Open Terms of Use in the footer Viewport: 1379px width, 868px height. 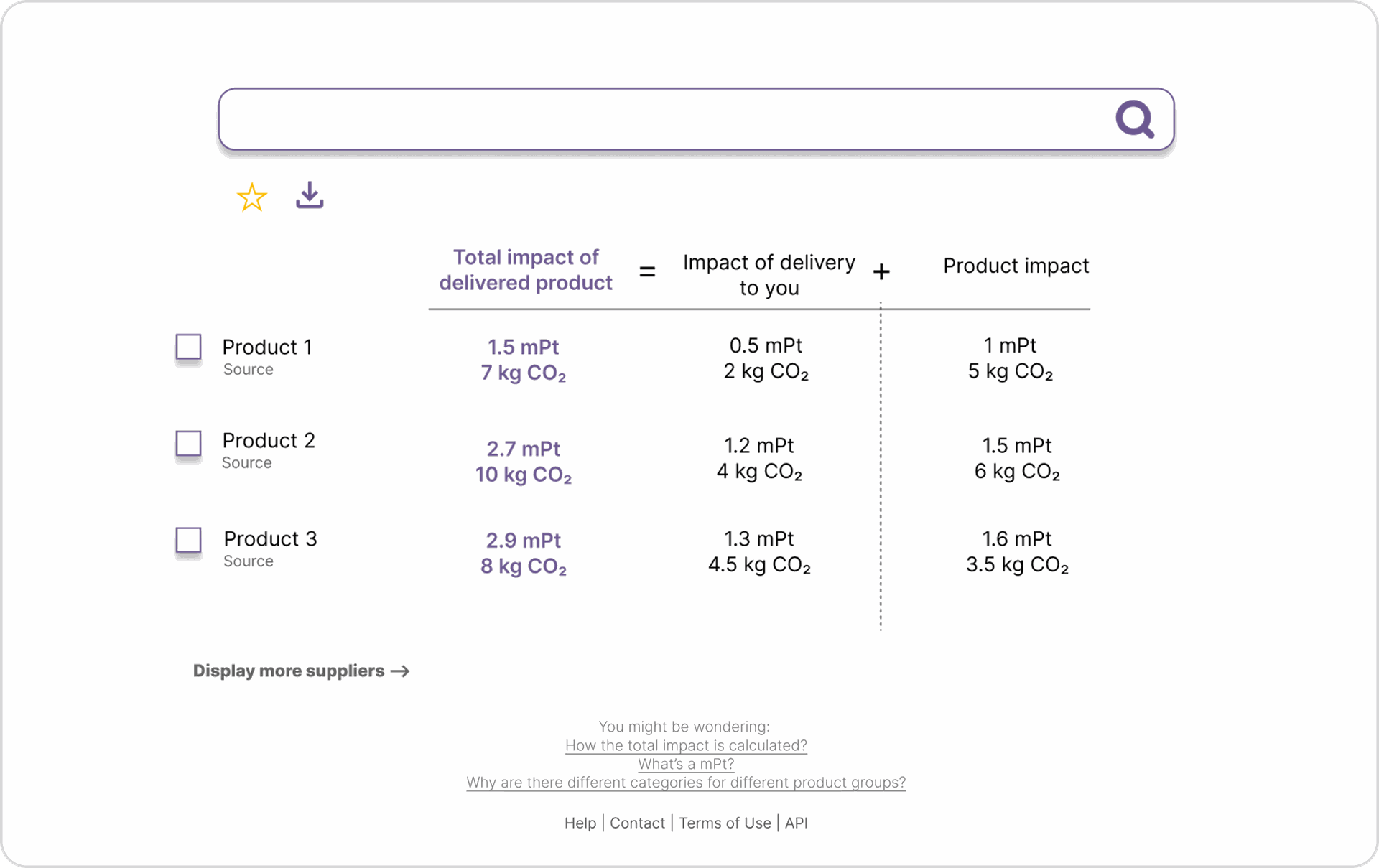coord(725,823)
